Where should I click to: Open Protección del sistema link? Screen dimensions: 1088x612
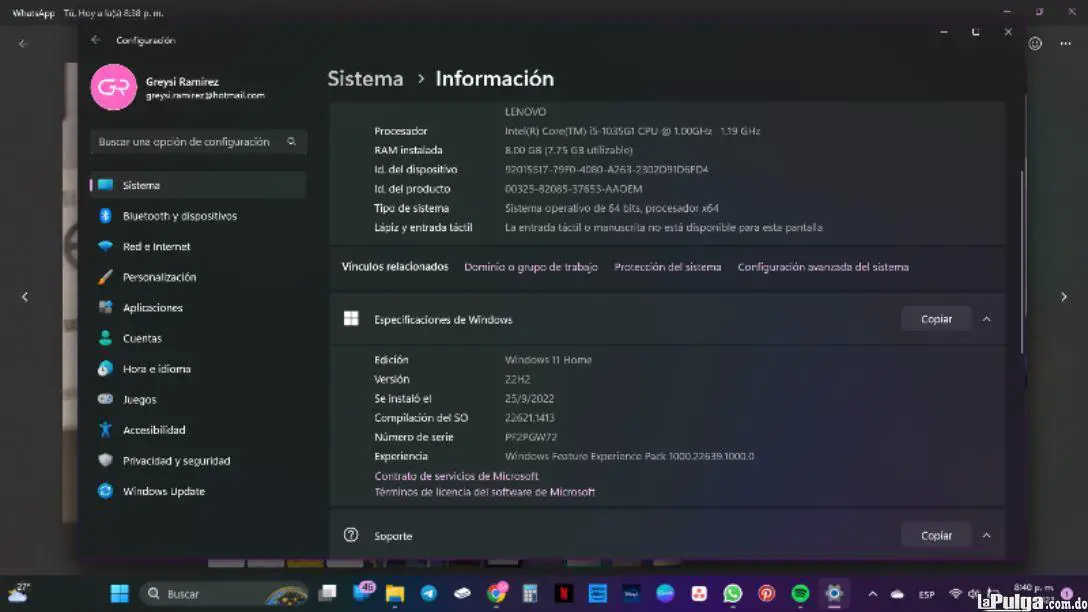[x=668, y=267]
